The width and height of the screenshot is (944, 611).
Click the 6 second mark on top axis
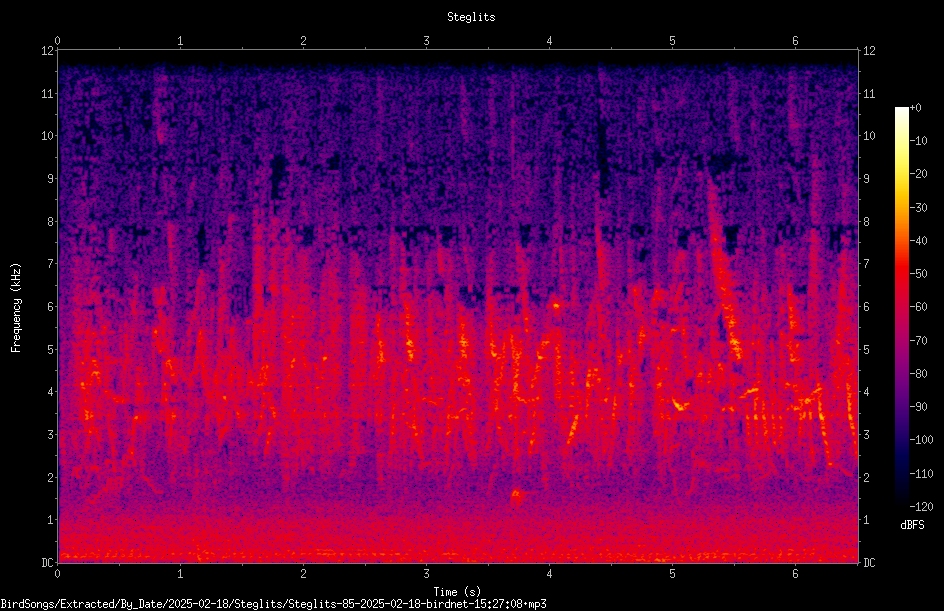795,41
